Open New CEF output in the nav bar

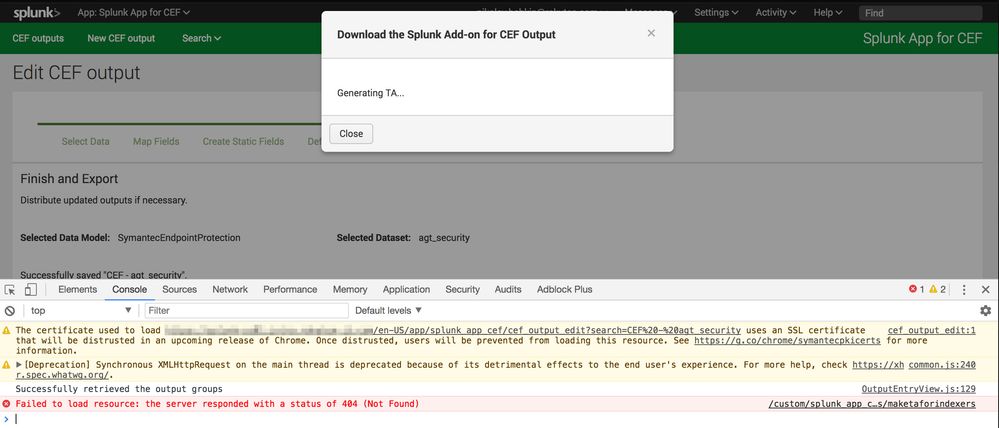tap(121, 38)
